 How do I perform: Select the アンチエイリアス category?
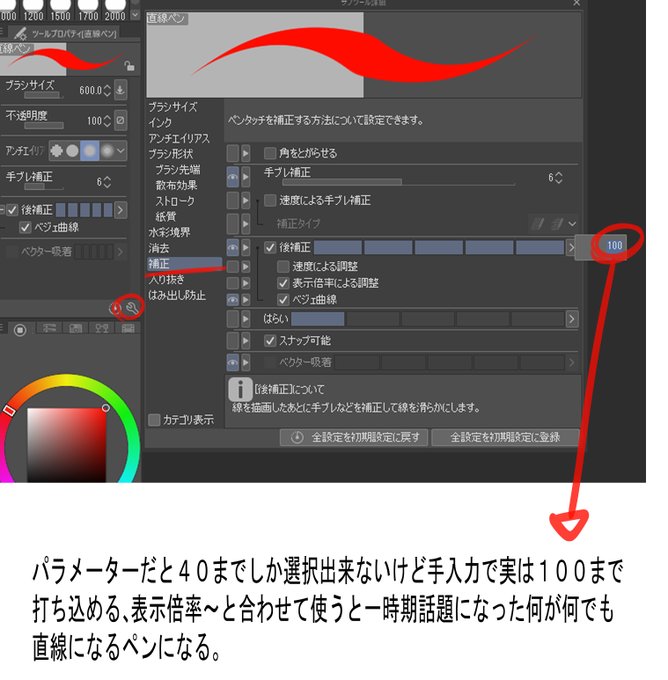[179, 138]
